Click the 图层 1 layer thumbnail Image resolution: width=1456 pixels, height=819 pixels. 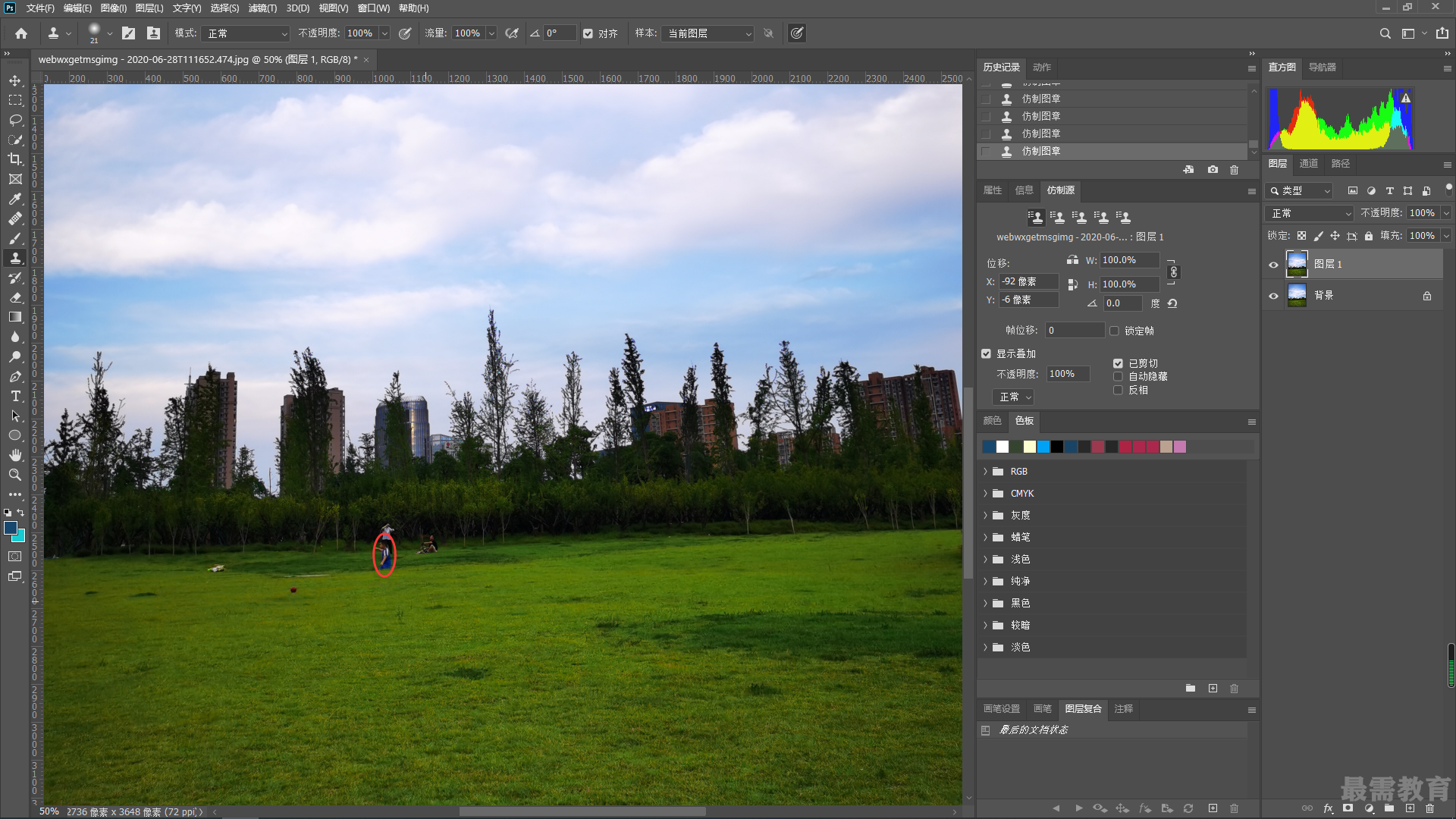[x=1298, y=265]
